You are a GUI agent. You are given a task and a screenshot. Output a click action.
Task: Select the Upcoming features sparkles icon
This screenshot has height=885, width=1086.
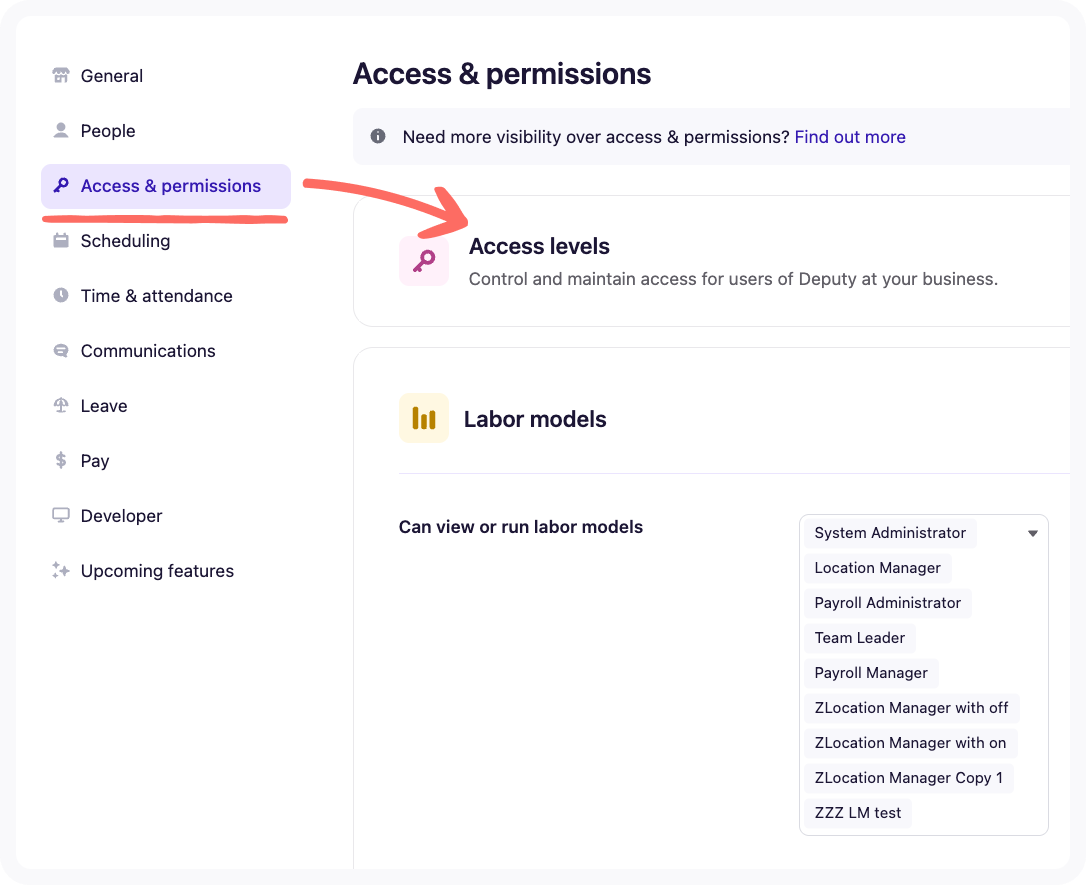pyautogui.click(x=60, y=570)
